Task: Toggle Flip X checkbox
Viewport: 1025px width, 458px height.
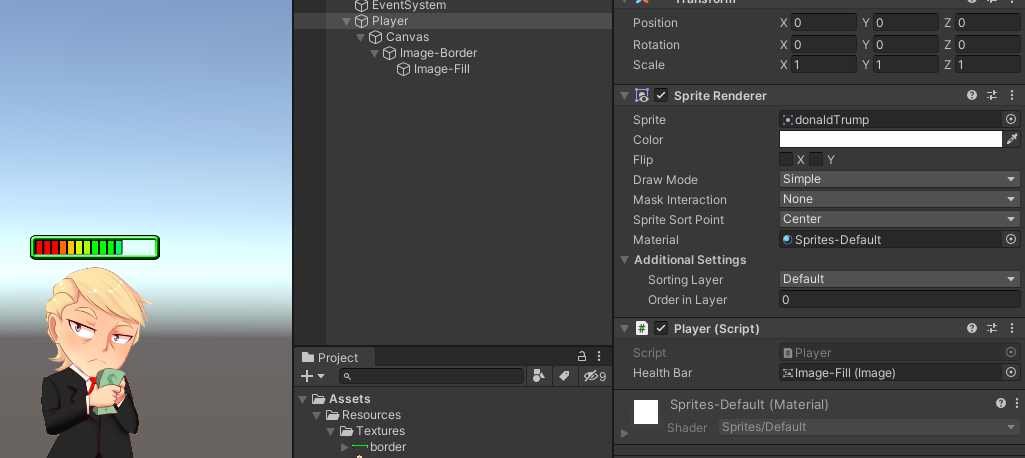Action: (786, 159)
